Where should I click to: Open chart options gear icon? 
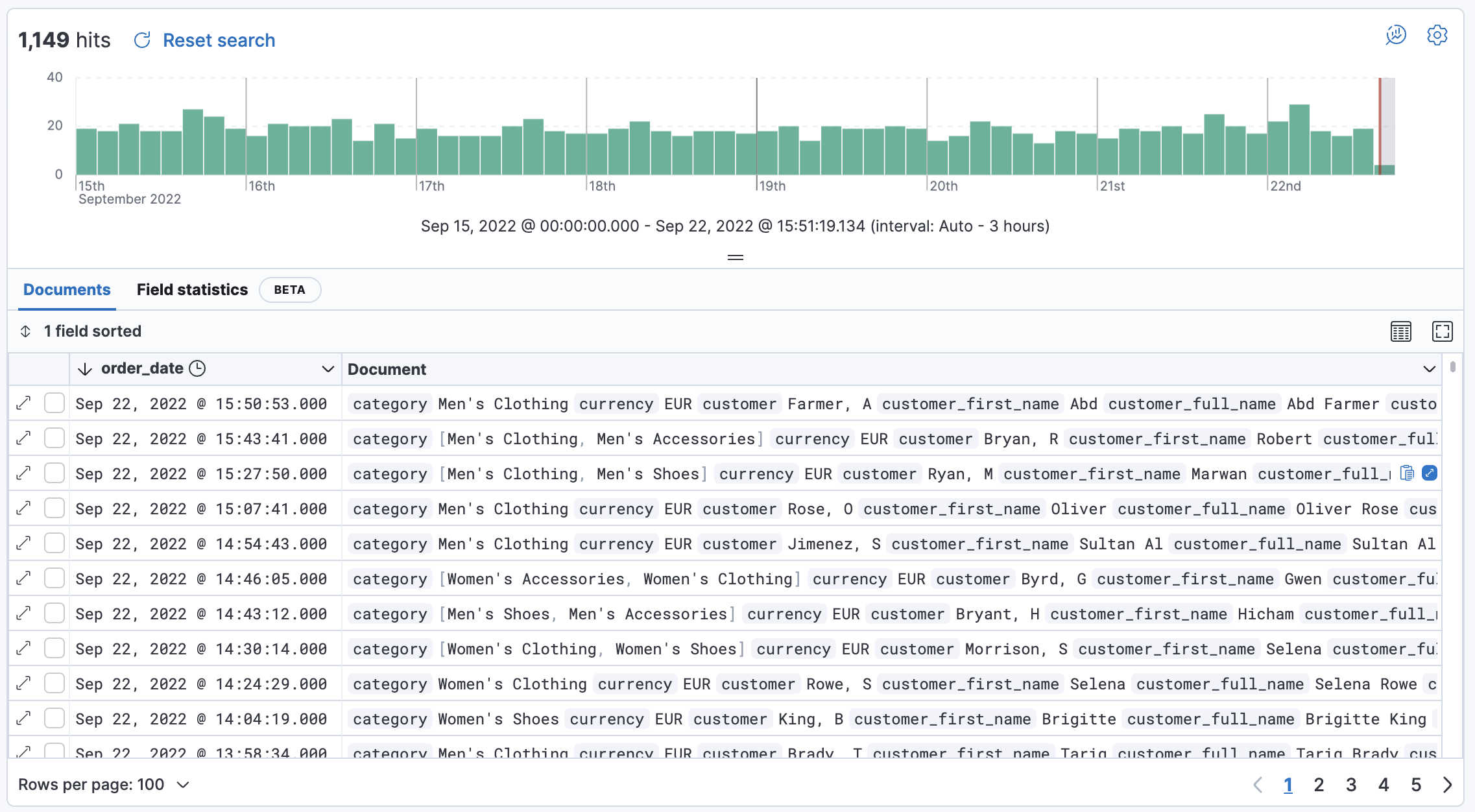tap(1437, 36)
